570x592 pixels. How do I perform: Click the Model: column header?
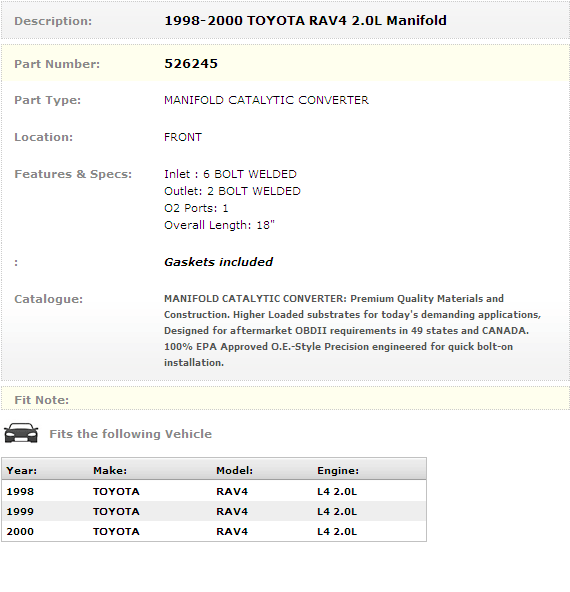point(234,470)
